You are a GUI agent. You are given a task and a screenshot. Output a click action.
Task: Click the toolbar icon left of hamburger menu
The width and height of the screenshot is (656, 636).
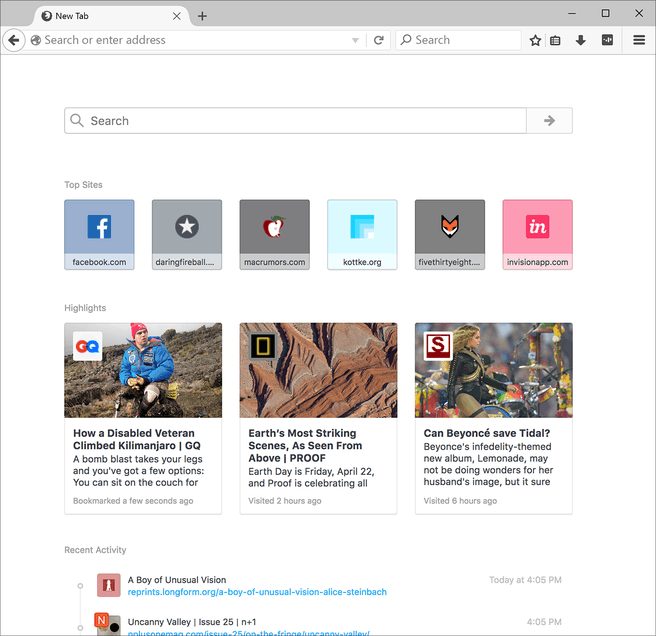point(607,40)
